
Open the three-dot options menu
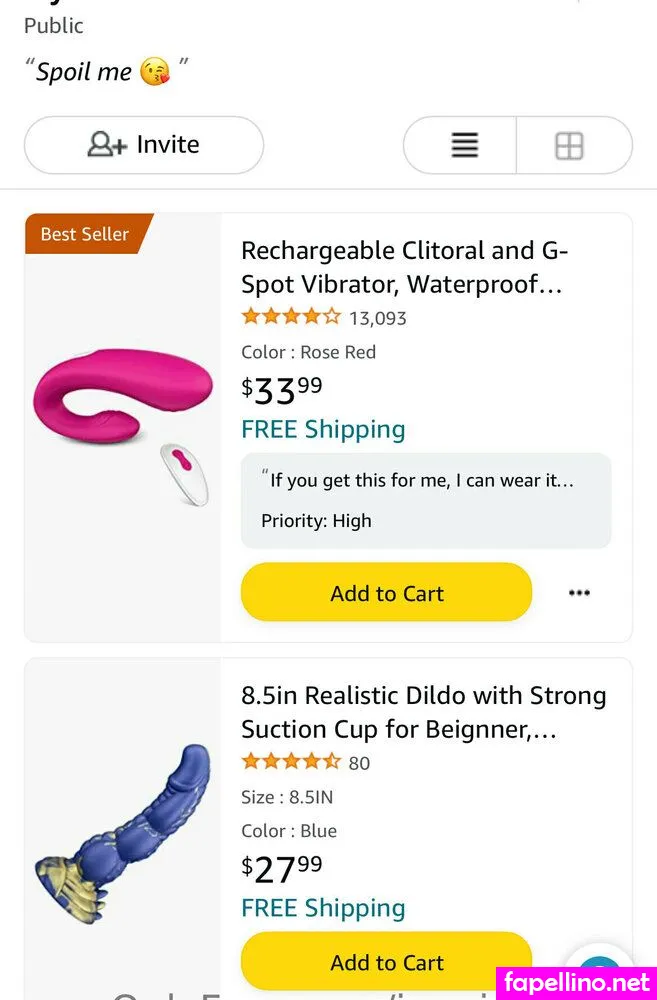(579, 593)
